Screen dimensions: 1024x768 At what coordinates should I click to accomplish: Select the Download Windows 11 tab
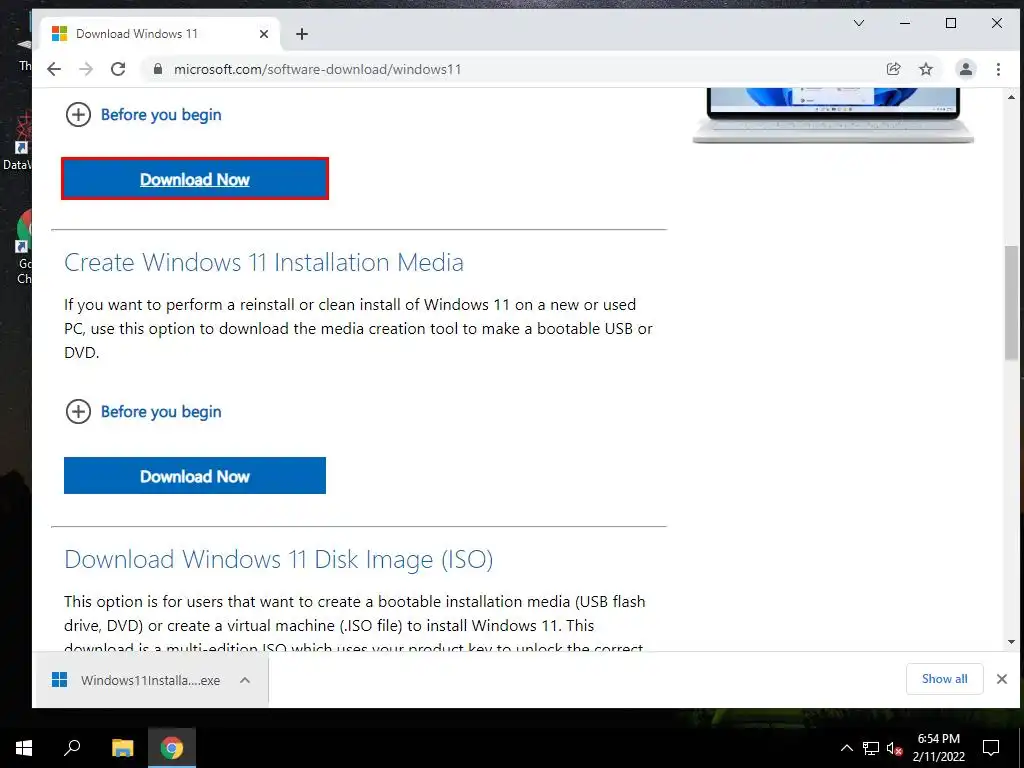tap(160, 34)
